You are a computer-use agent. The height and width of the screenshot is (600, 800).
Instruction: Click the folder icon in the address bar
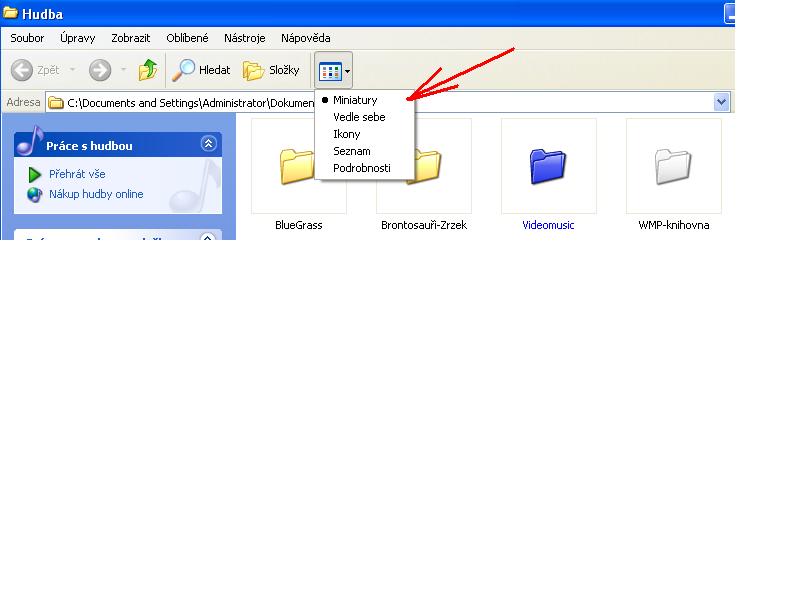pos(56,103)
